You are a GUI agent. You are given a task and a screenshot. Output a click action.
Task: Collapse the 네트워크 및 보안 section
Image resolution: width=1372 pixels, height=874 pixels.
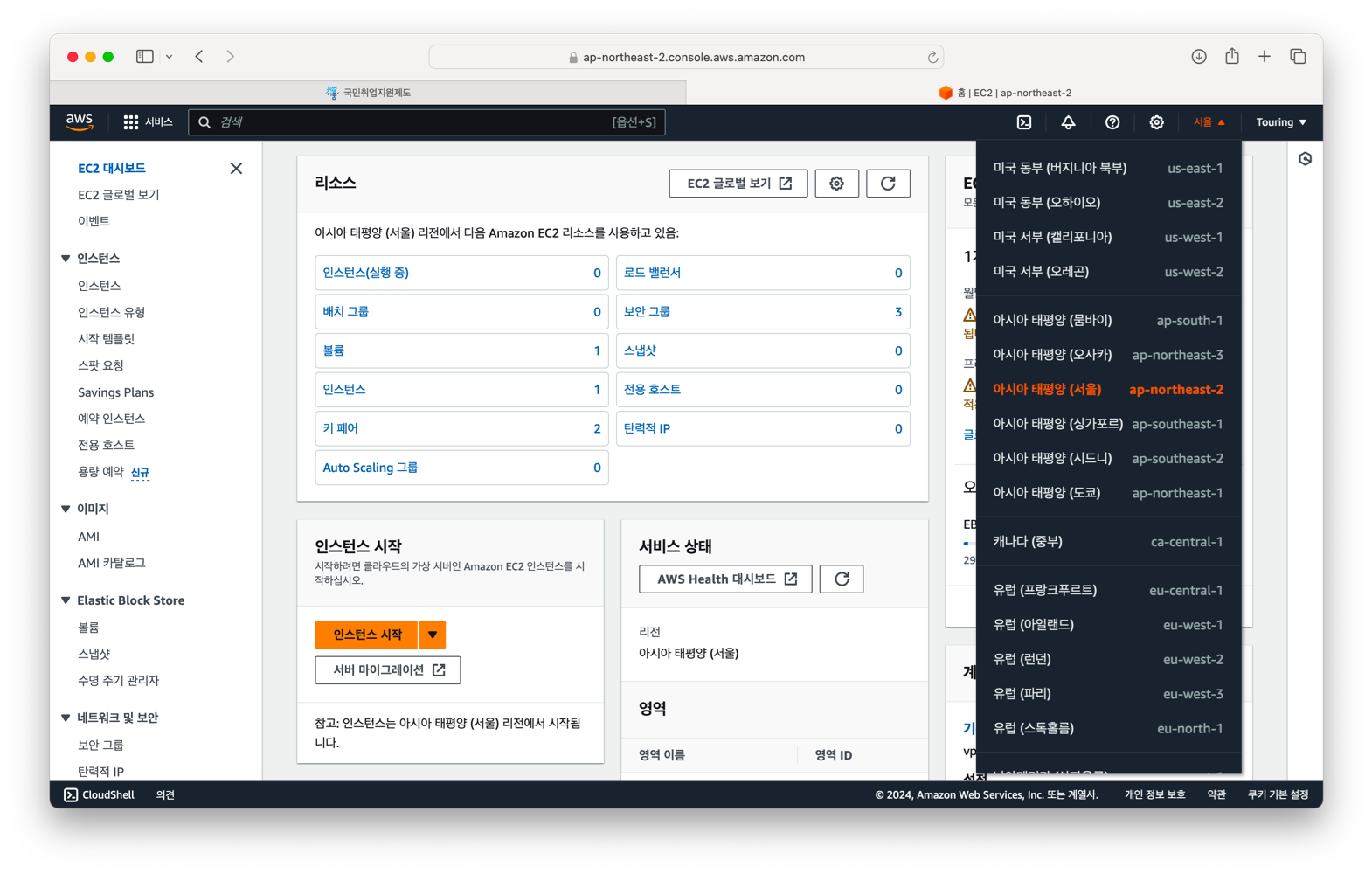66,718
